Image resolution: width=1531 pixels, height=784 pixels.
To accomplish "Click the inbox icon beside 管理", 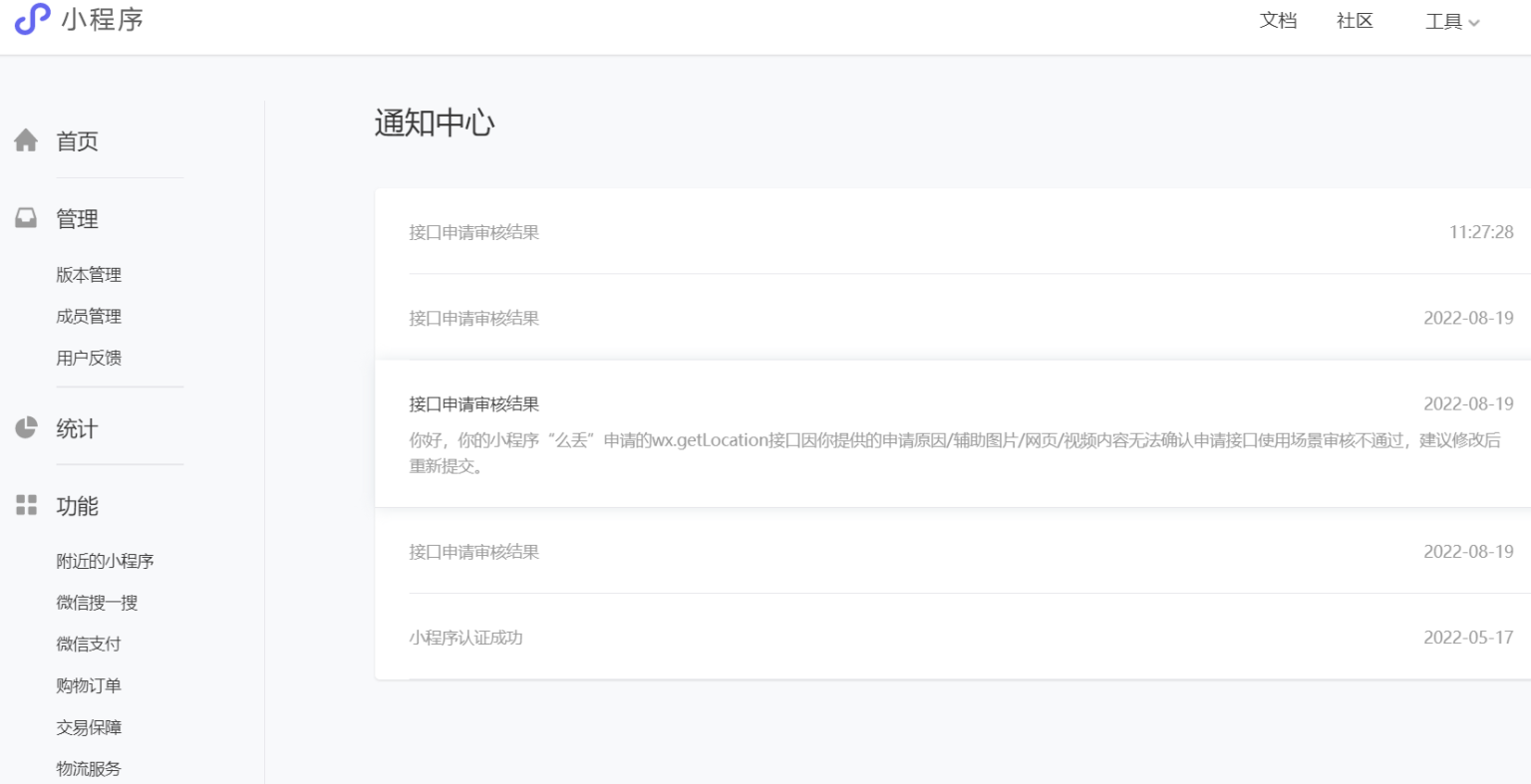I will 25,218.
